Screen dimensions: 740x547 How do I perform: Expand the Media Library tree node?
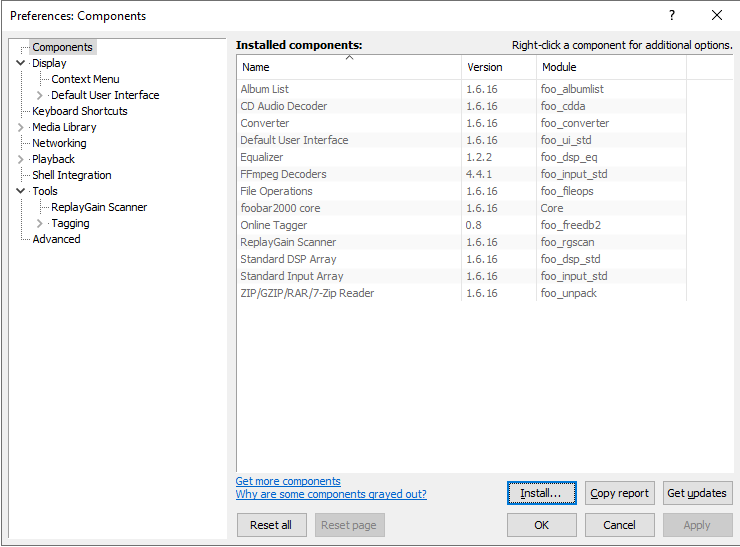tap(21, 127)
